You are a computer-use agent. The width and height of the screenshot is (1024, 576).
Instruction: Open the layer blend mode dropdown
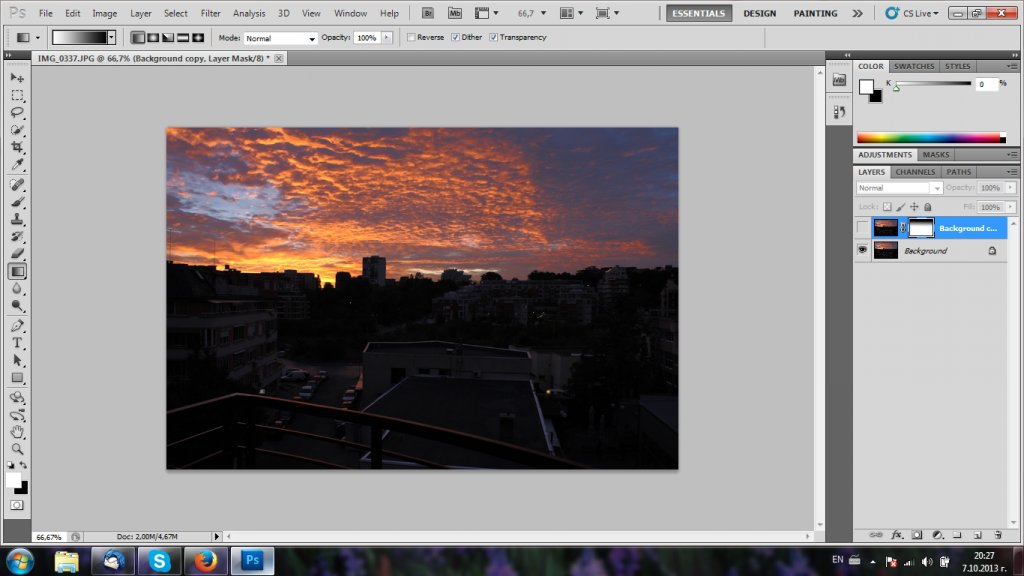pos(899,188)
